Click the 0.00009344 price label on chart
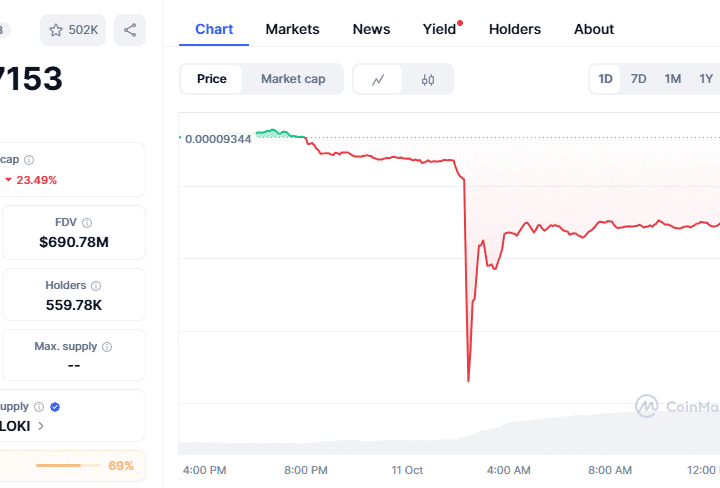Image resolution: width=720 pixels, height=488 pixels. point(218,137)
